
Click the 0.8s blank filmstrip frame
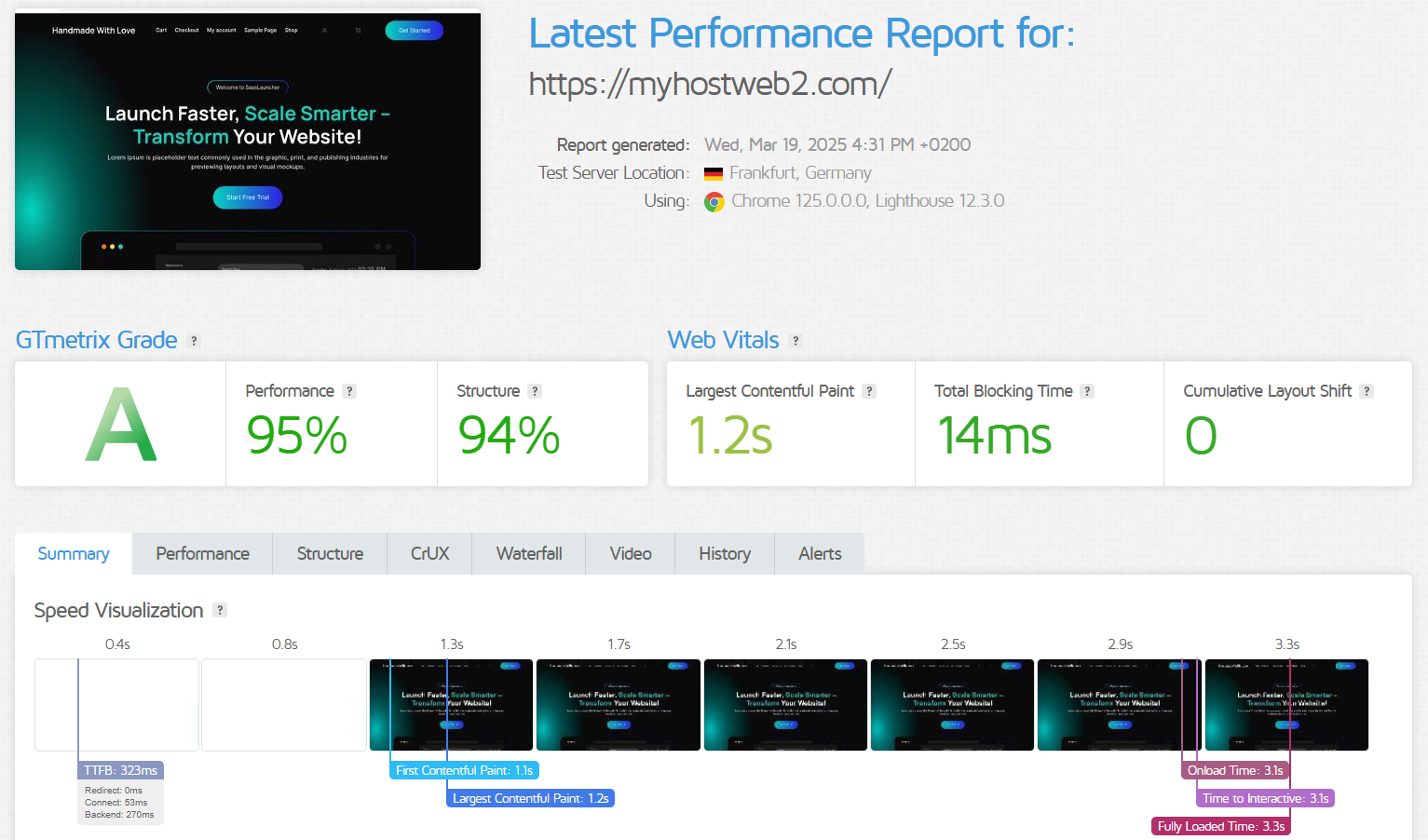(284, 705)
